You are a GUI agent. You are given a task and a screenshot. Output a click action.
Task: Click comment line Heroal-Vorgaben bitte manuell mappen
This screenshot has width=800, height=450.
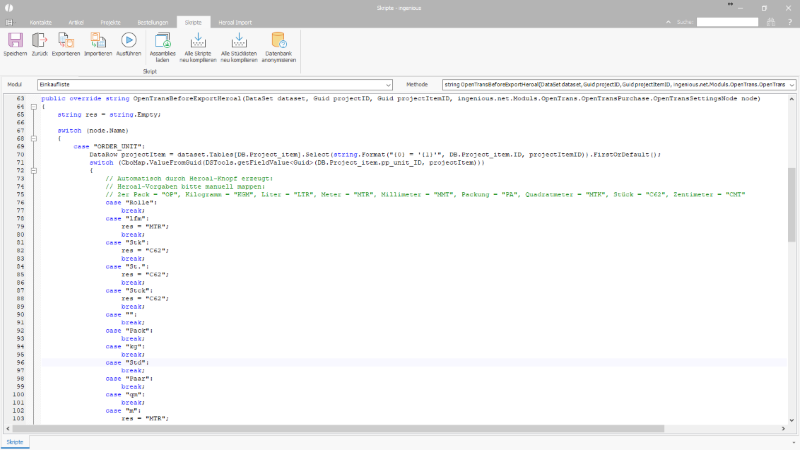click(x=185, y=187)
